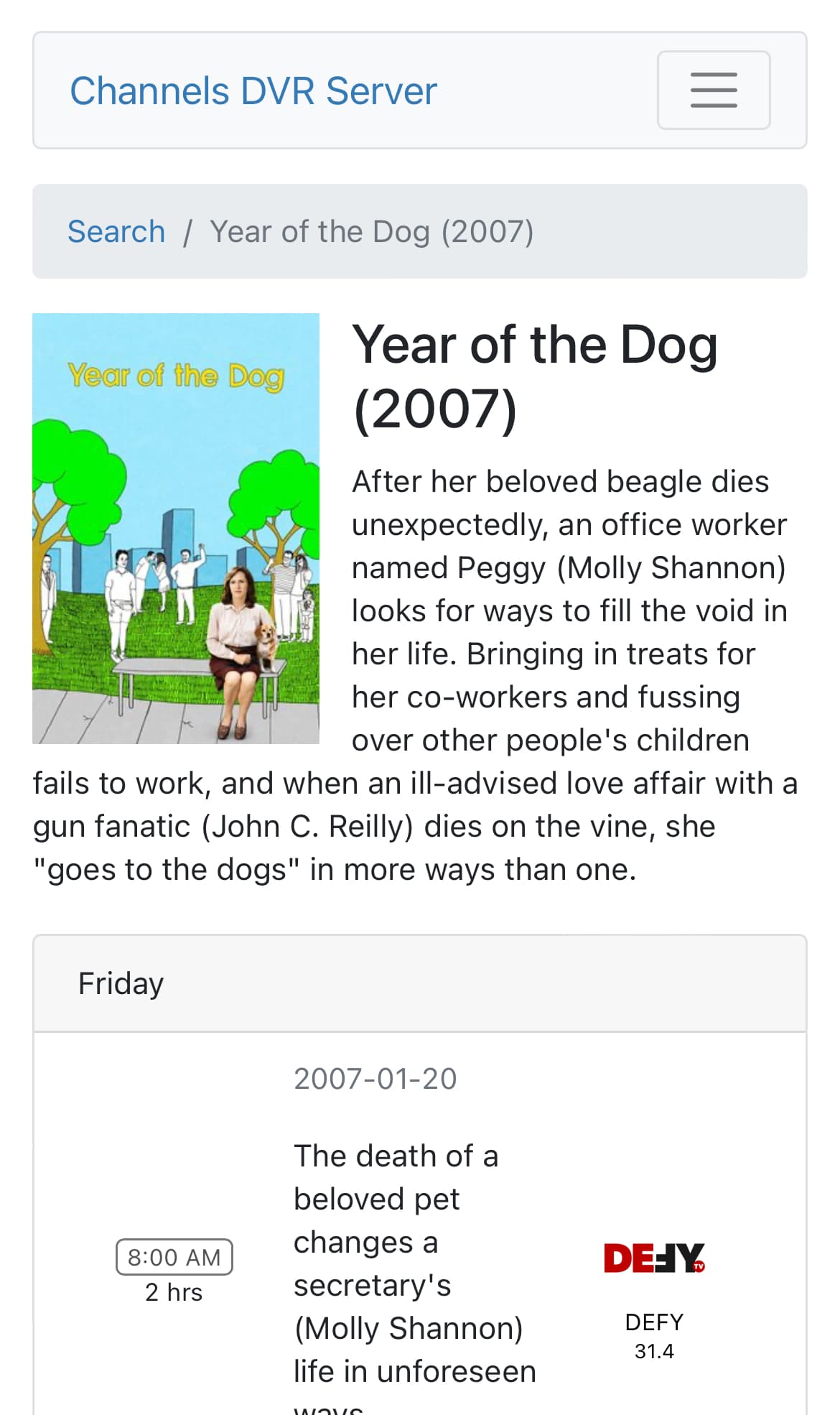Open the Year of the Dog poster
This screenshot has width=840, height=1415.
(x=176, y=528)
